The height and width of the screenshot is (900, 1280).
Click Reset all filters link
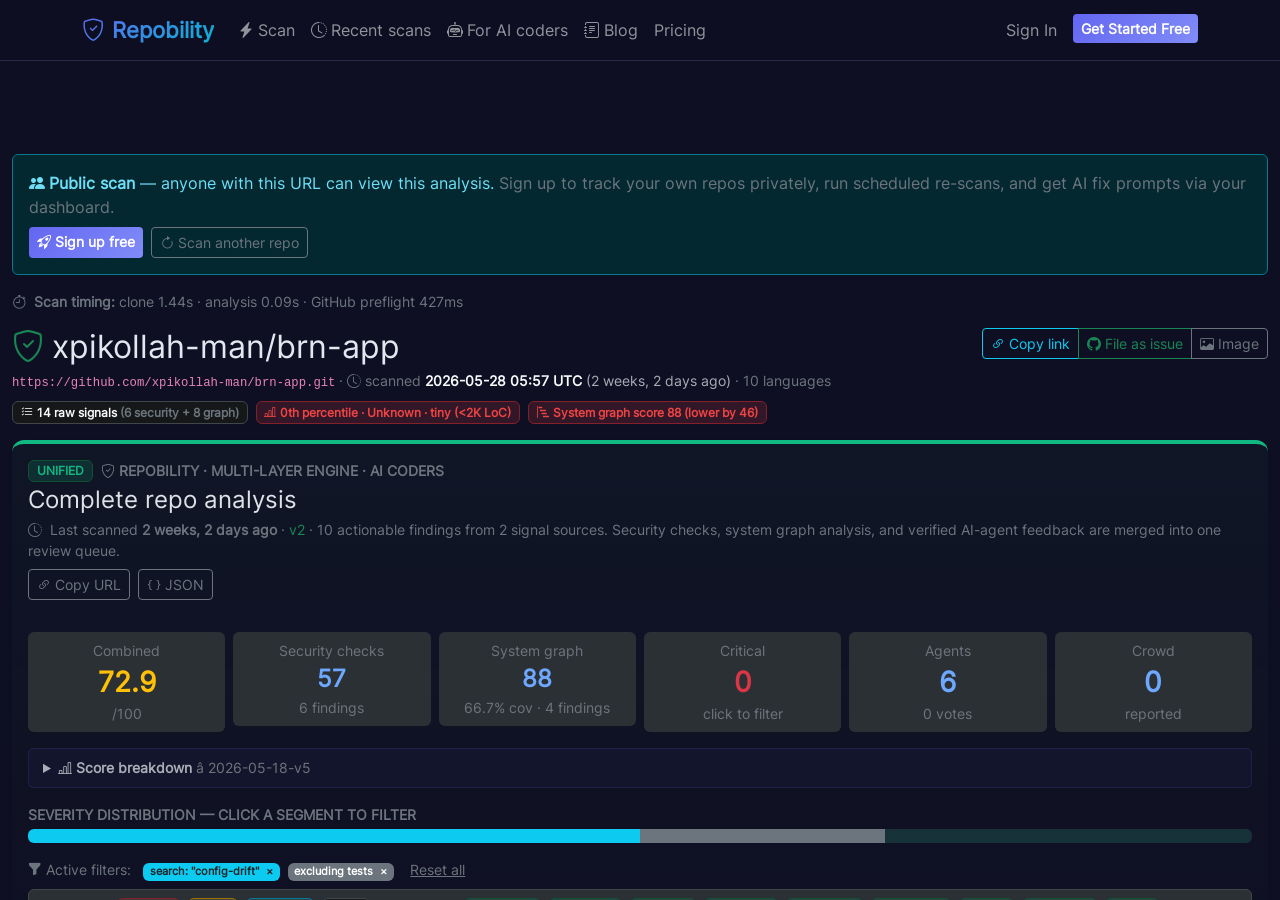point(437,870)
